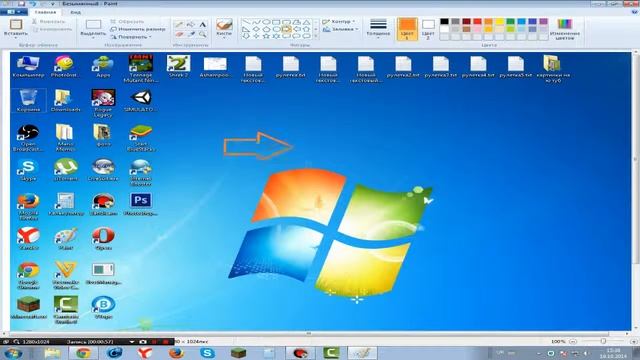The width and height of the screenshot is (640, 360).
Task: Open Camtasia from the taskbar
Action: 331,353
